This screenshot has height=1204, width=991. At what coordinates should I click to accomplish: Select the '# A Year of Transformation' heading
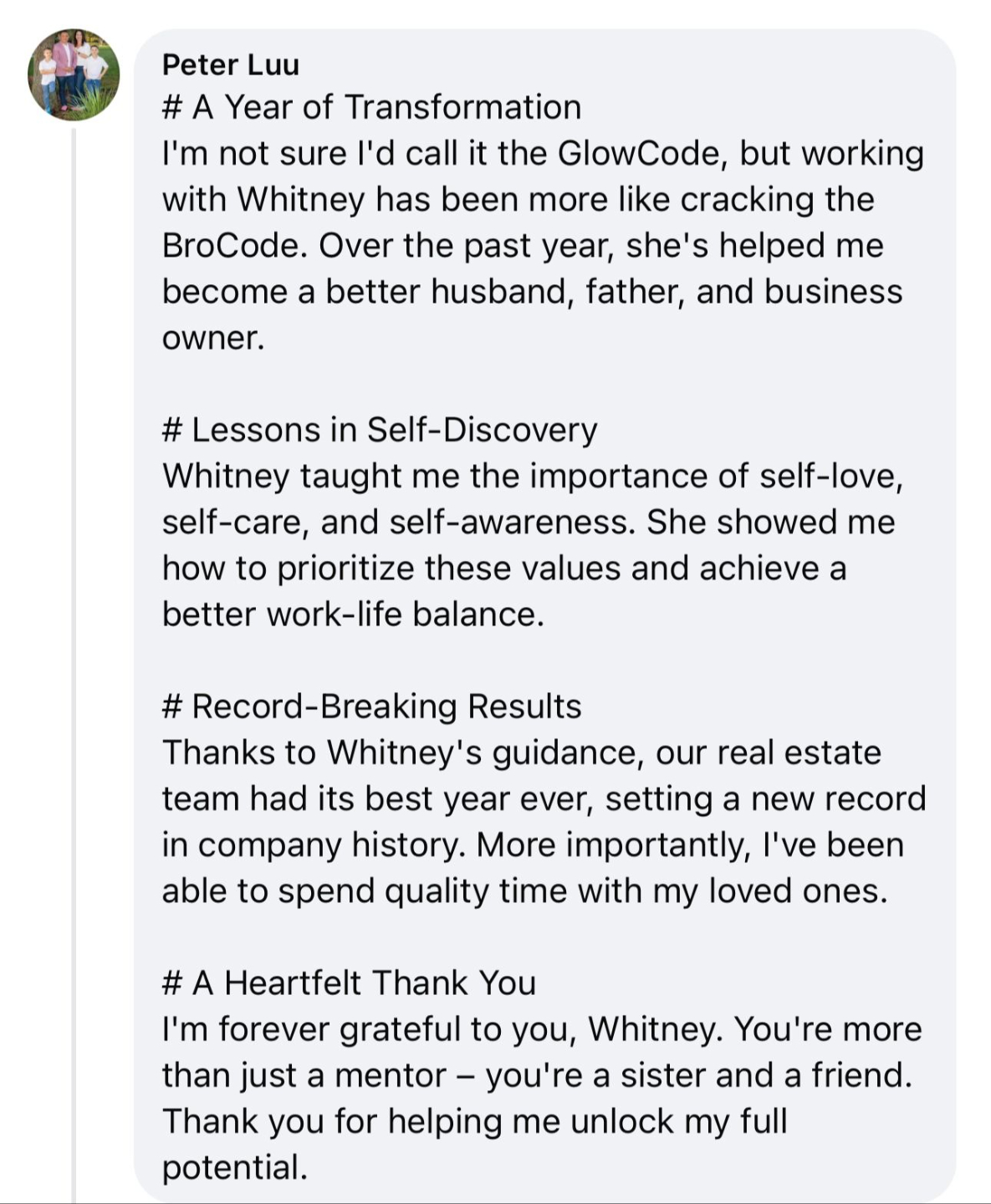coord(371,108)
